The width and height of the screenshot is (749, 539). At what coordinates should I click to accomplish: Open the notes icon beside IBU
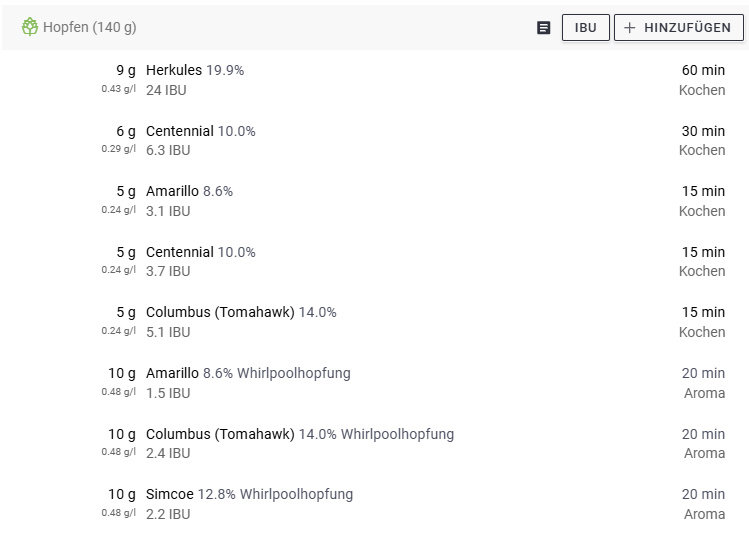click(544, 28)
